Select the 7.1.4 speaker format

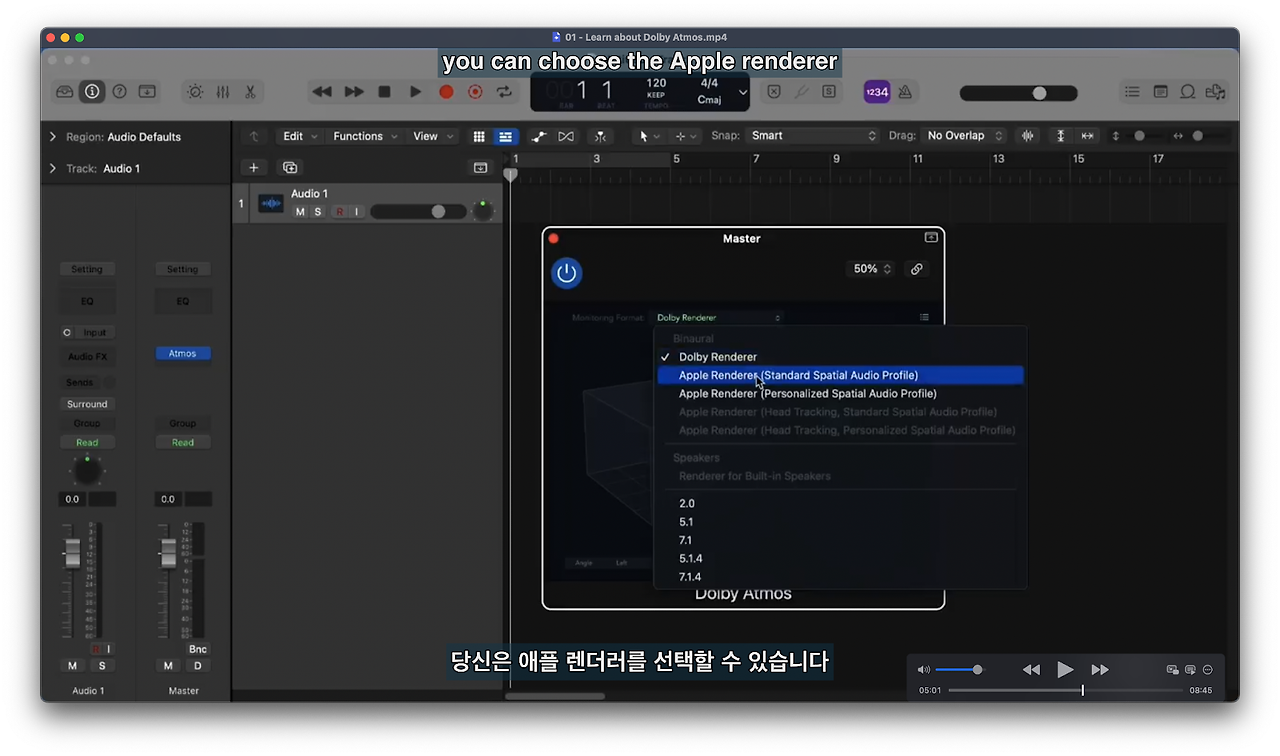(840, 577)
